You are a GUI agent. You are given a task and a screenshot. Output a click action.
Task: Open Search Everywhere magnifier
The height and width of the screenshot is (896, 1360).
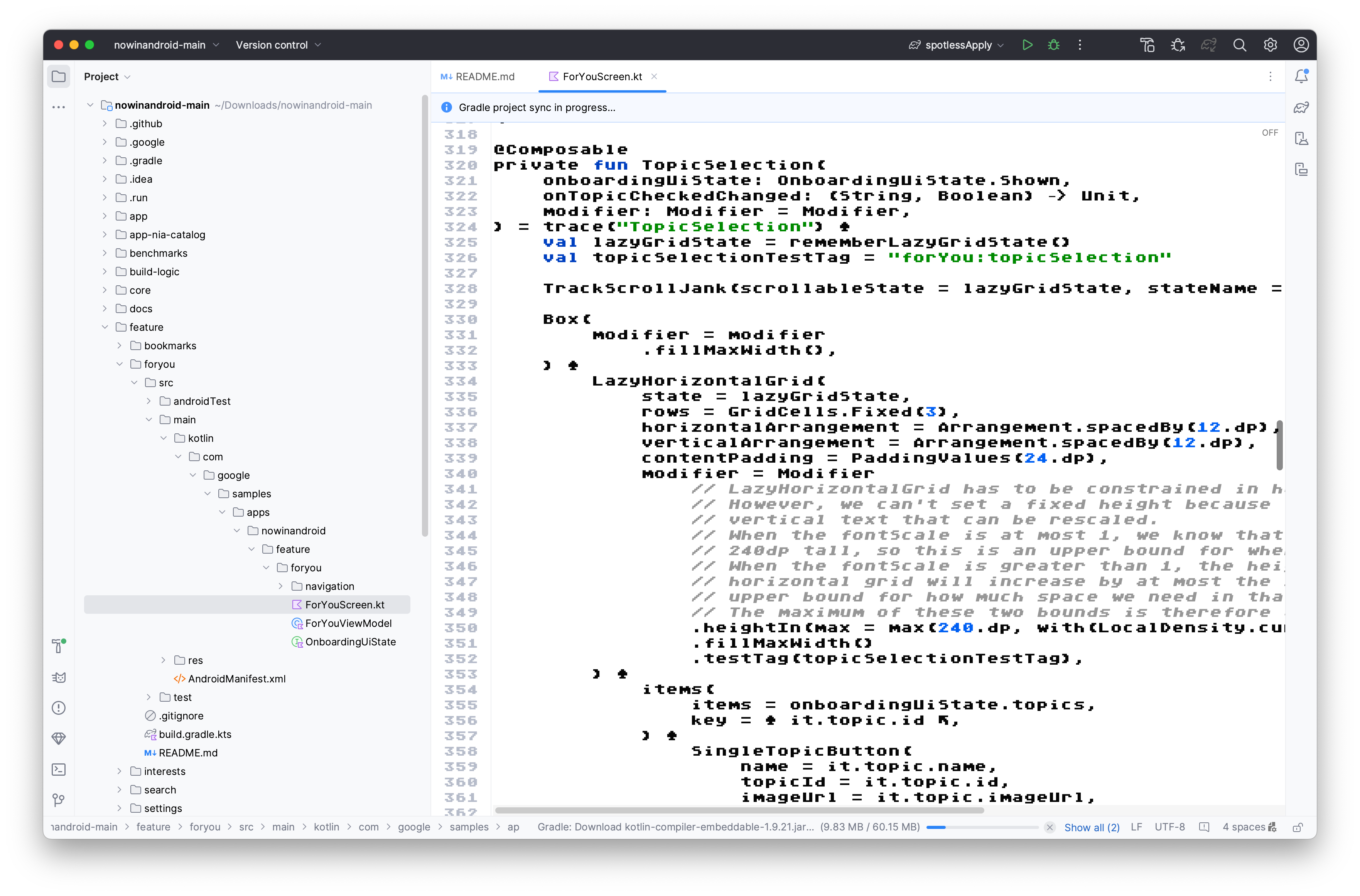click(x=1239, y=45)
